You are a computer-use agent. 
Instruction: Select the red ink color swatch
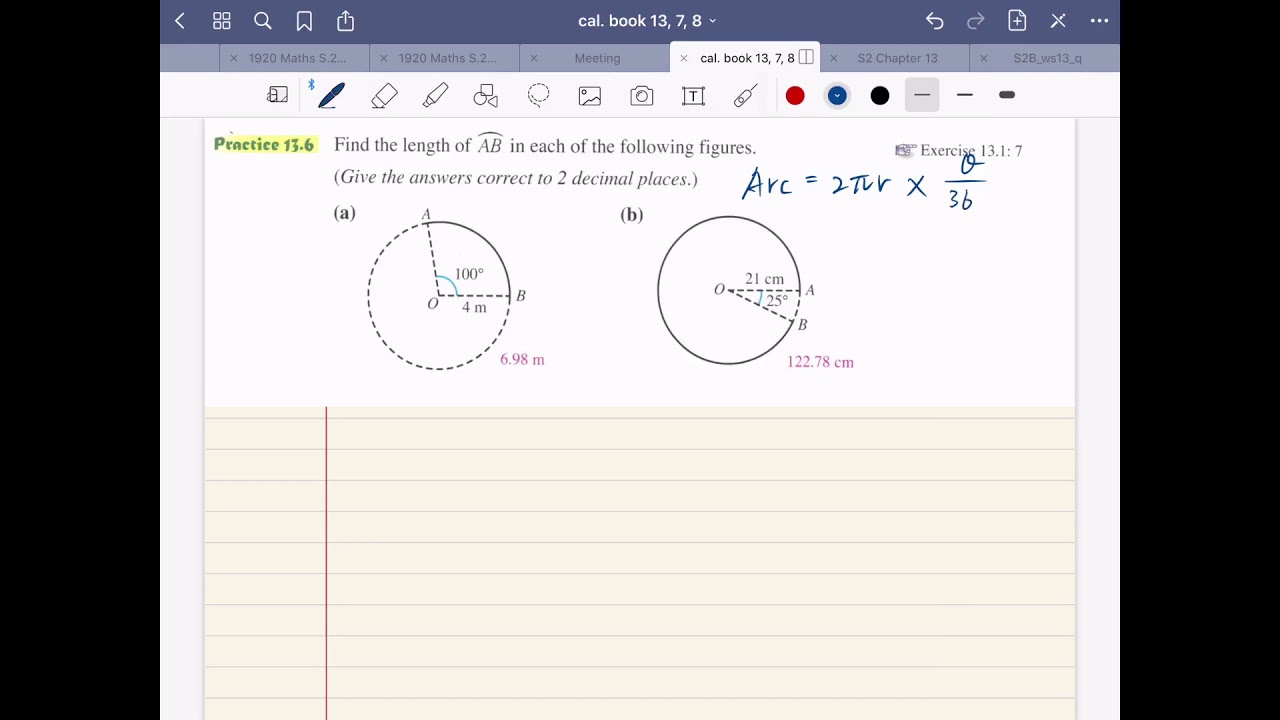[x=795, y=95]
